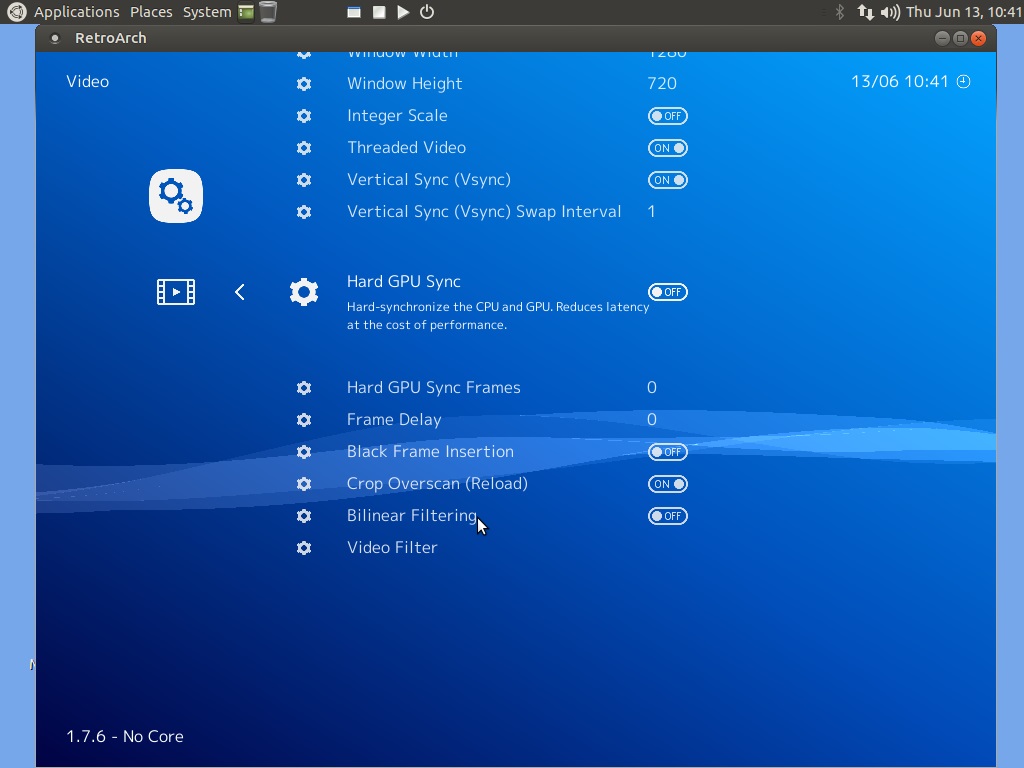
Task: Toggle Hard GPU Sync on
Action: point(667,292)
